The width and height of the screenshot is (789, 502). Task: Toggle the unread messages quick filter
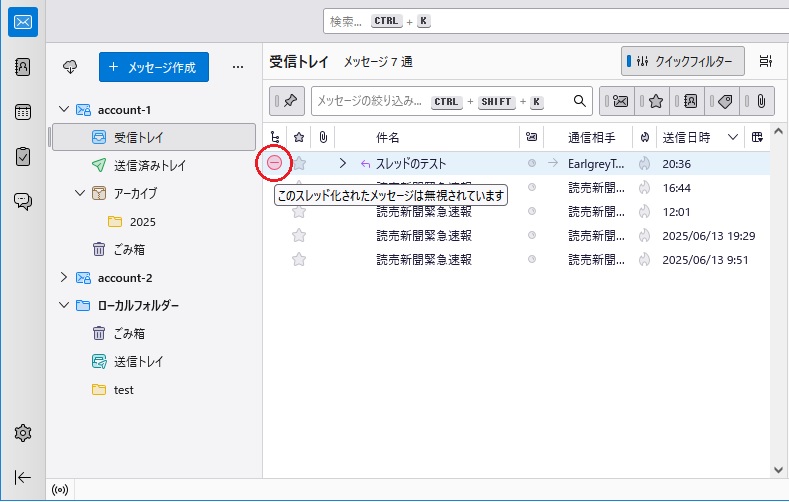coord(620,101)
